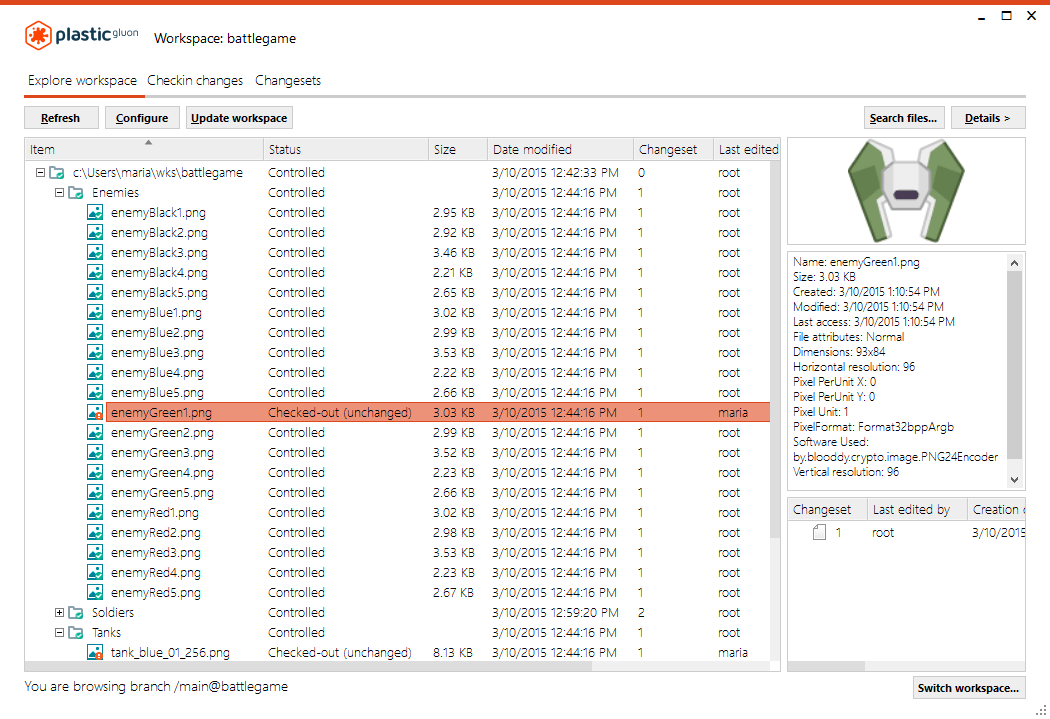Sort by the Changeset column in file list
1050x719 pixels.
coord(674,149)
